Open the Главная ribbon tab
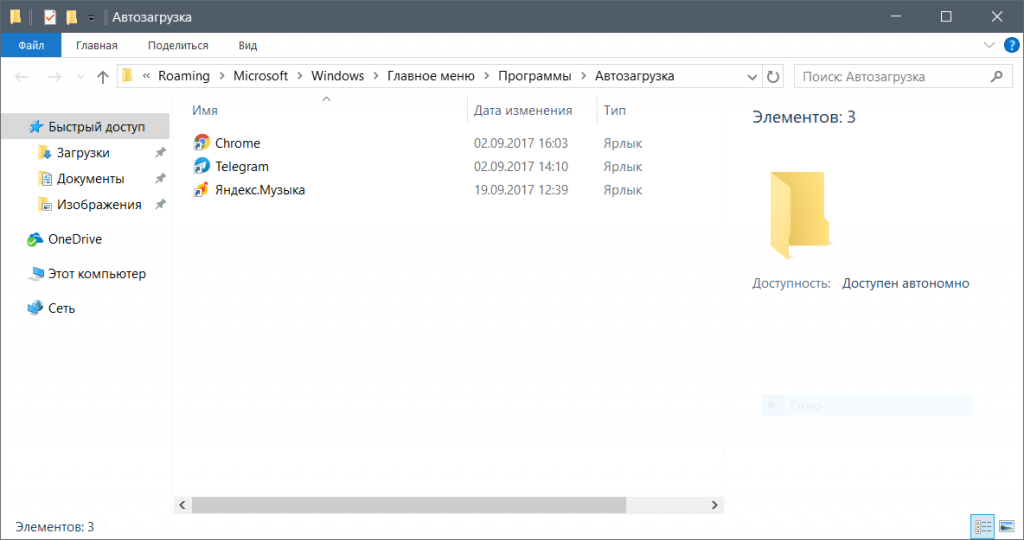The height and width of the screenshot is (540, 1024). (x=97, y=45)
